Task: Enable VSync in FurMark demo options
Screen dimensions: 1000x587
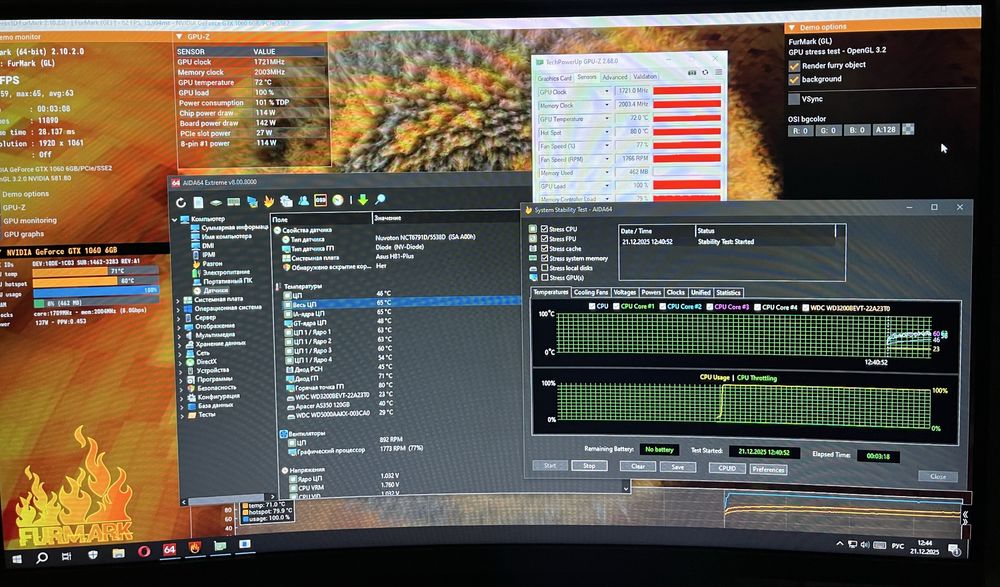Action: pos(794,99)
